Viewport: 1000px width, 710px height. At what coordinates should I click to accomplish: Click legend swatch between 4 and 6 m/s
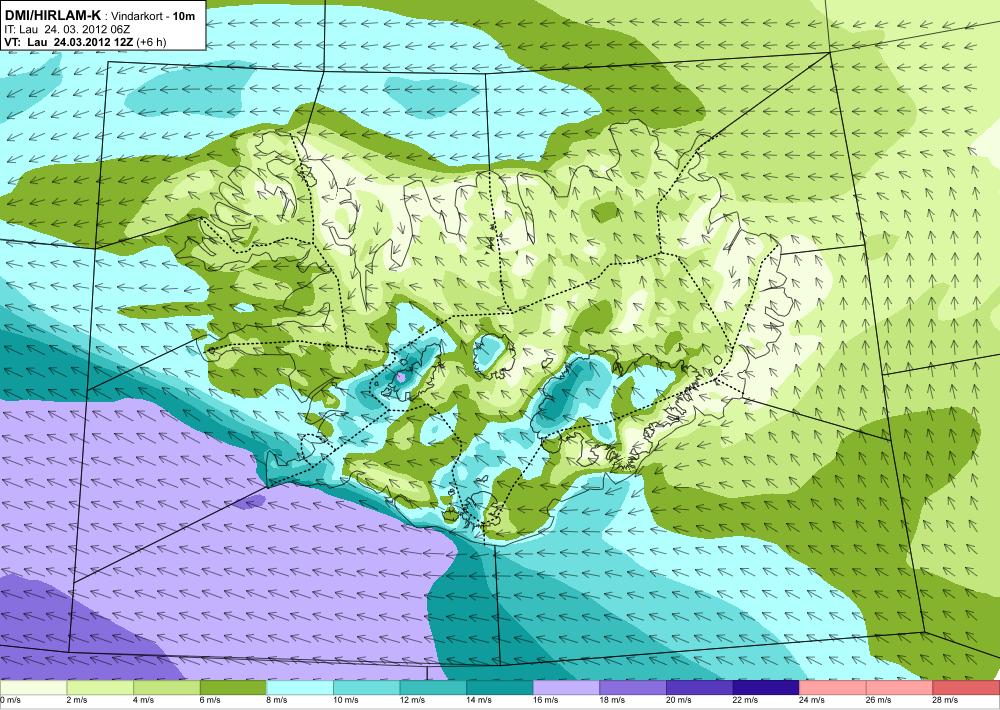[x=166, y=688]
